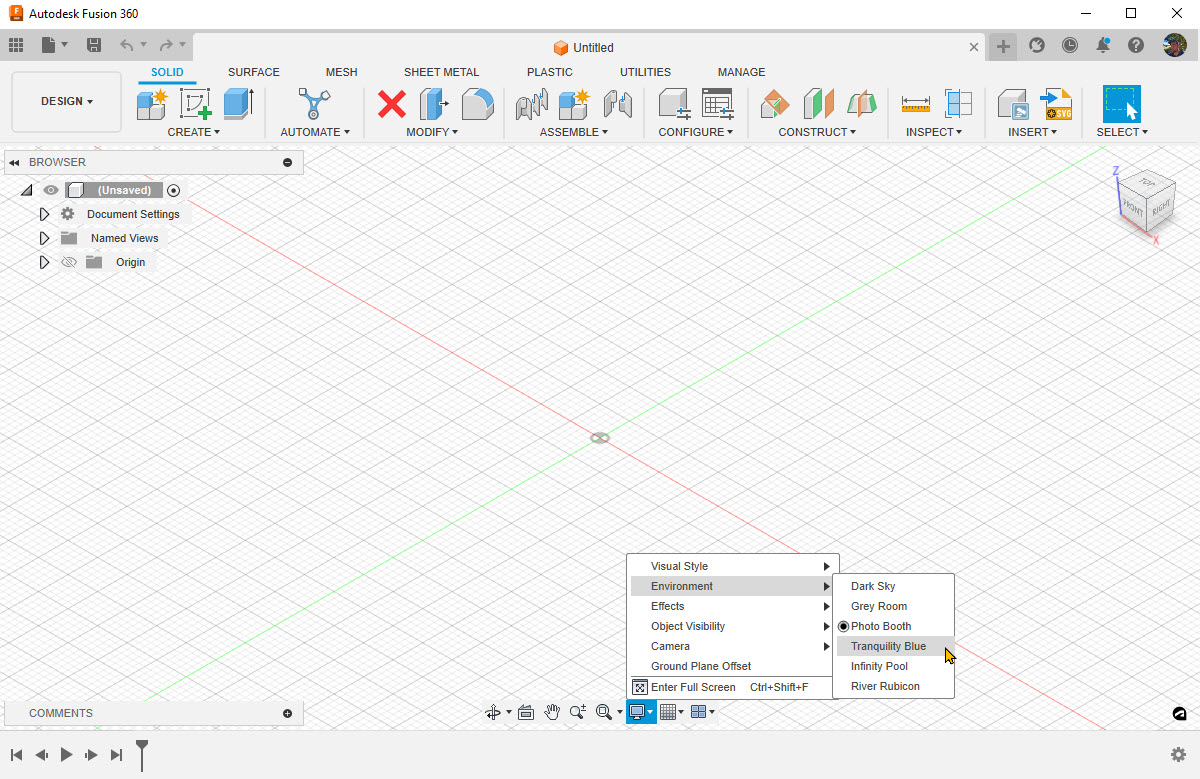The height and width of the screenshot is (779, 1200).
Task: Open the Effects submenu
Action: point(668,606)
